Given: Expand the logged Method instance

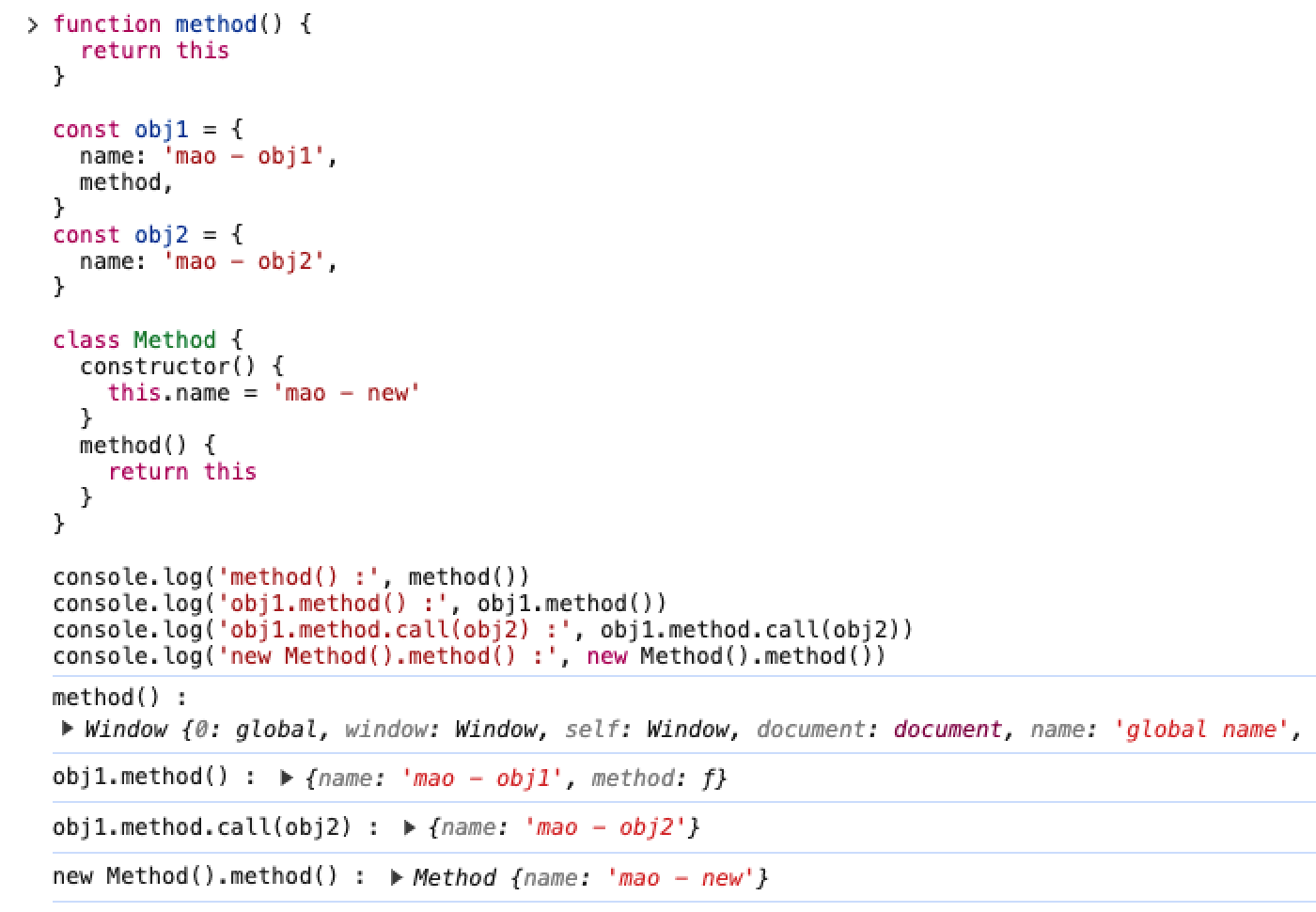Looking at the screenshot, I should 397,878.
